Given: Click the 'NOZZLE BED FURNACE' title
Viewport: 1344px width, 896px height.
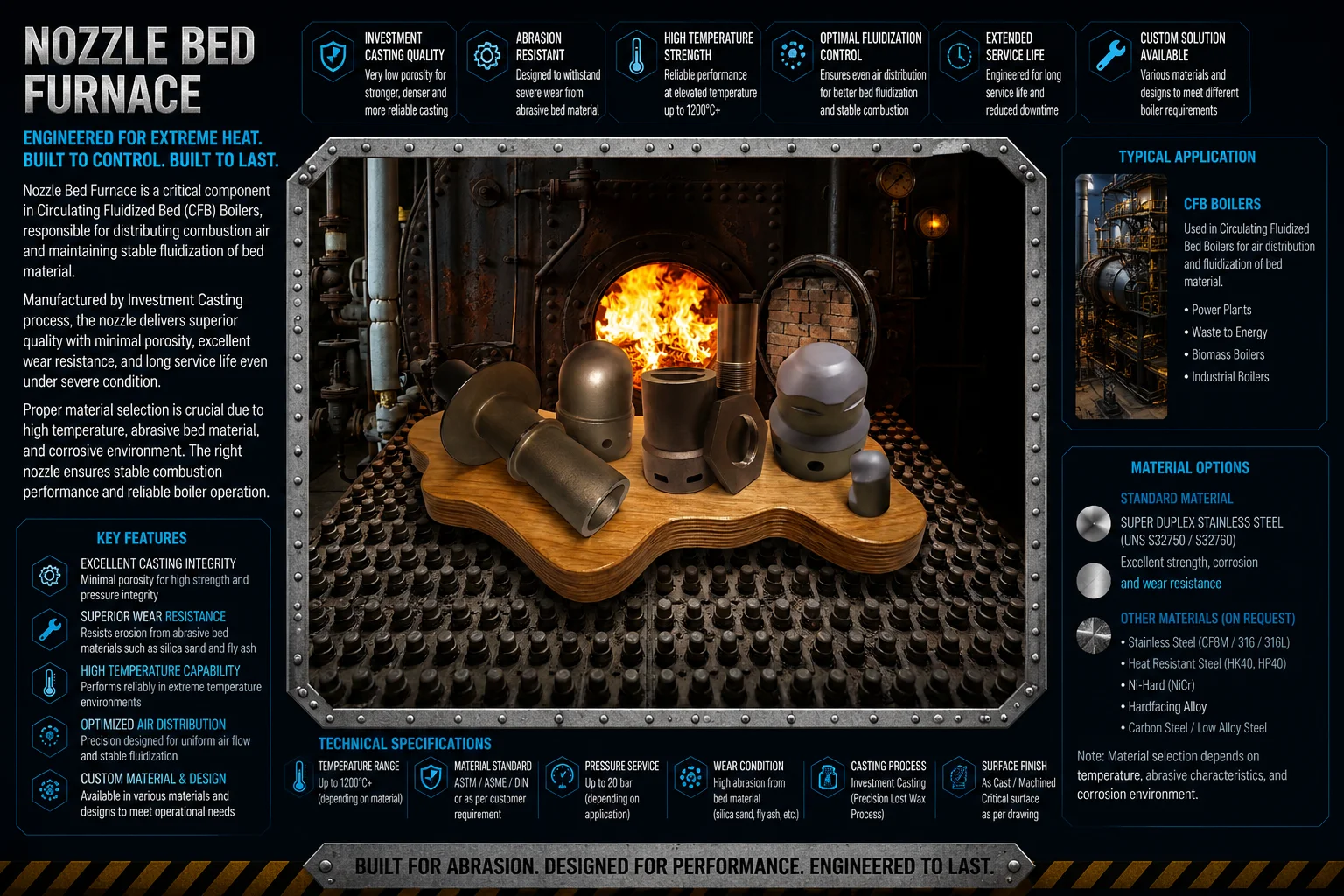Looking at the screenshot, I should [x=139, y=69].
